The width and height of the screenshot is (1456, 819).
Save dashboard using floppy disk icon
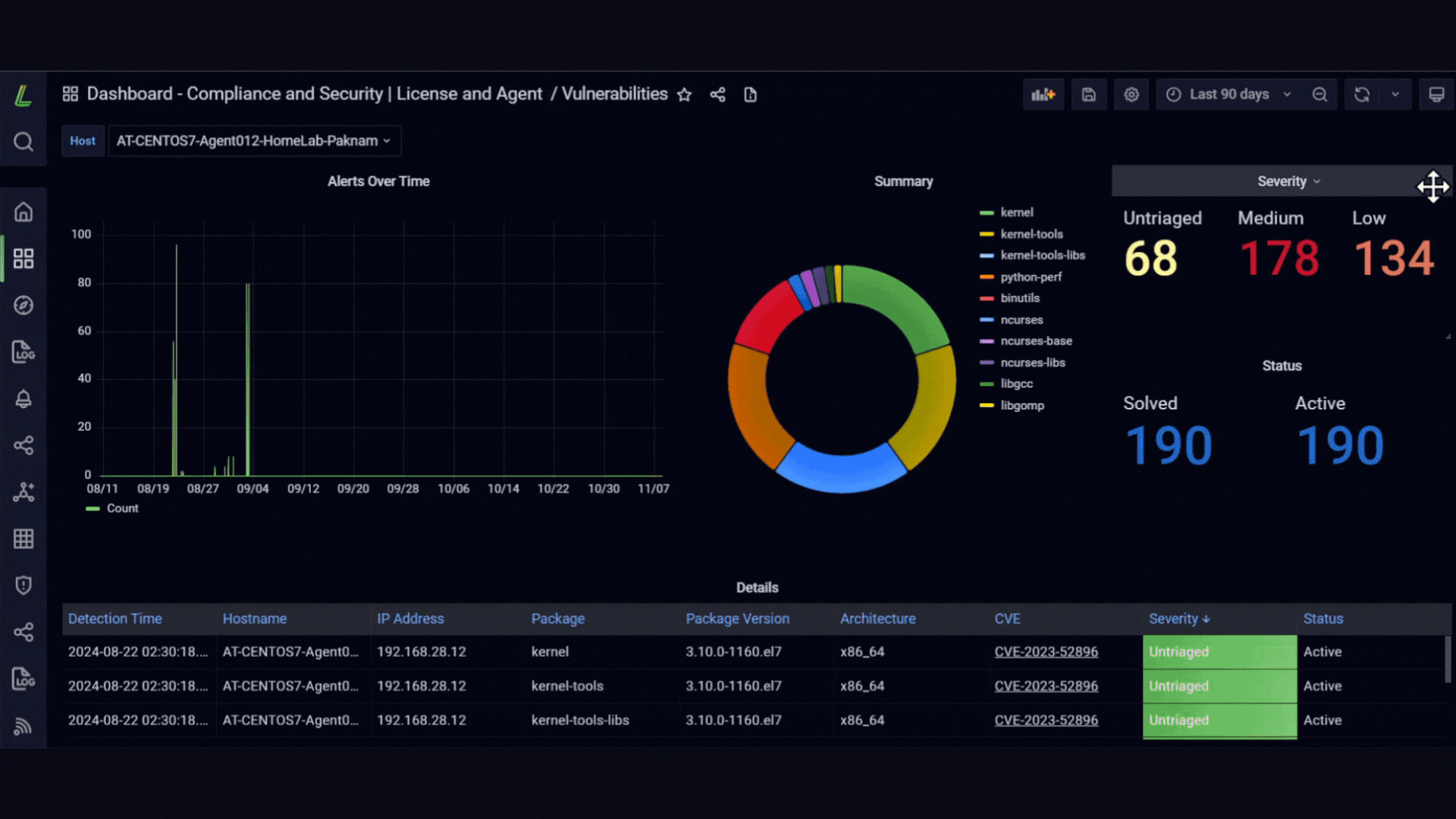[1089, 95]
